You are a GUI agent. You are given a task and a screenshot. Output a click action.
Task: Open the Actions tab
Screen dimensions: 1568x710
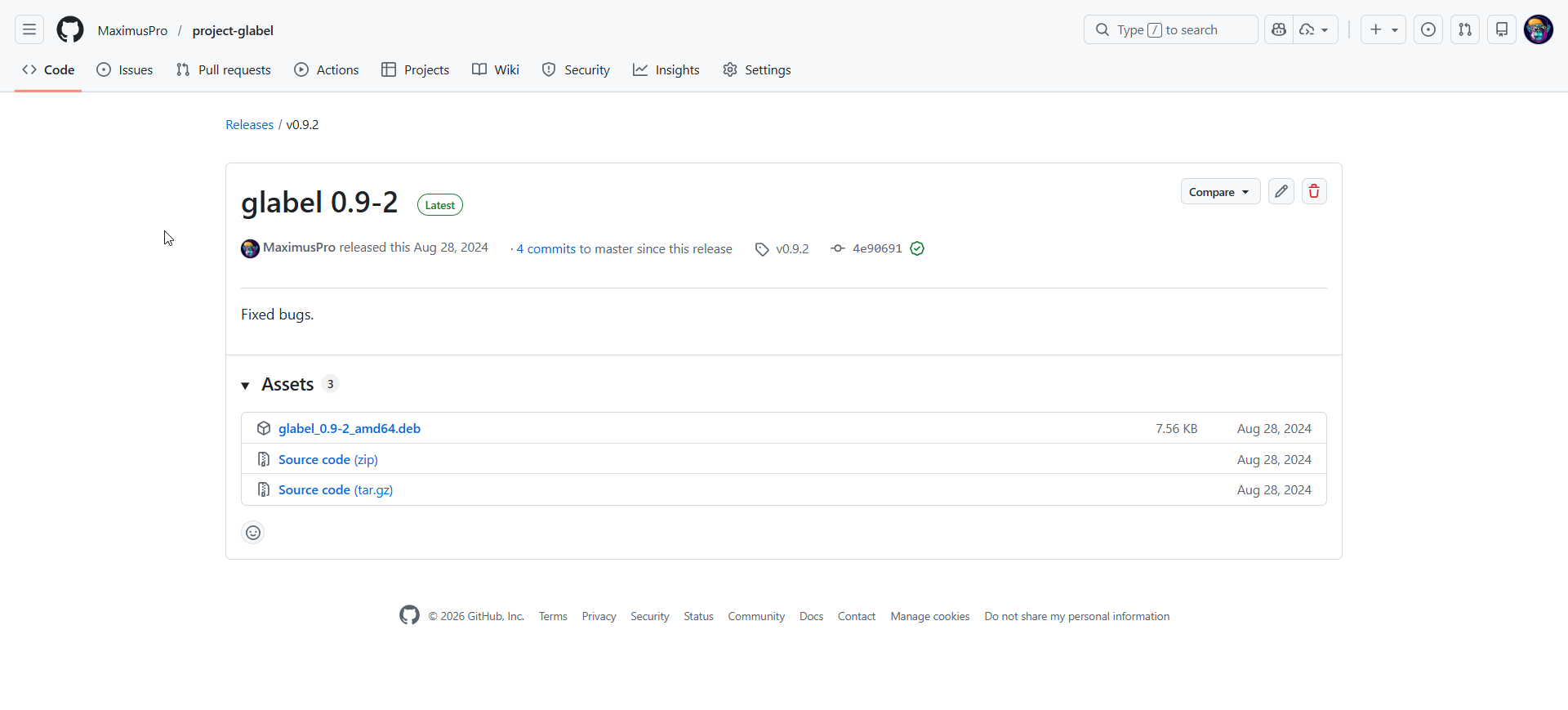327,70
